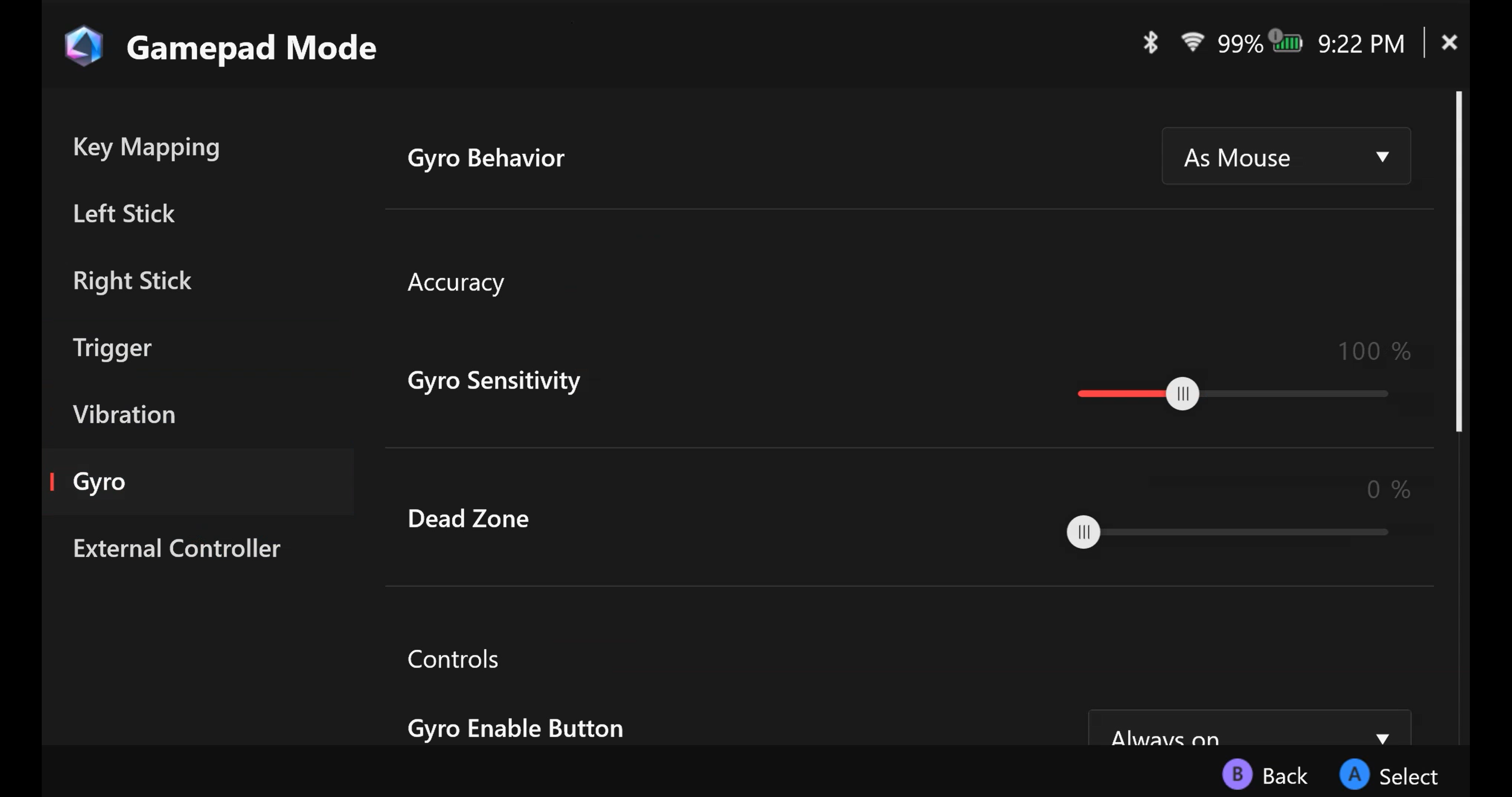Click the Gyro Sensitivity slider handle

1182,394
